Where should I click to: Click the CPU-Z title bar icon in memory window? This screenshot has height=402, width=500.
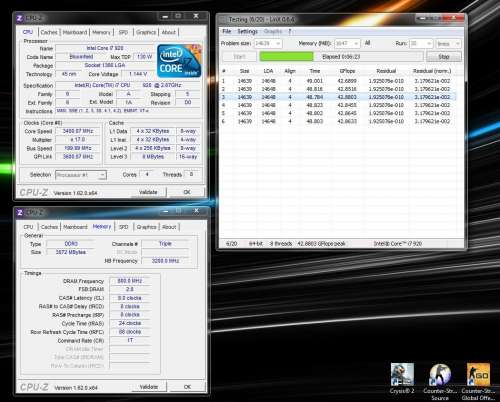[20, 212]
